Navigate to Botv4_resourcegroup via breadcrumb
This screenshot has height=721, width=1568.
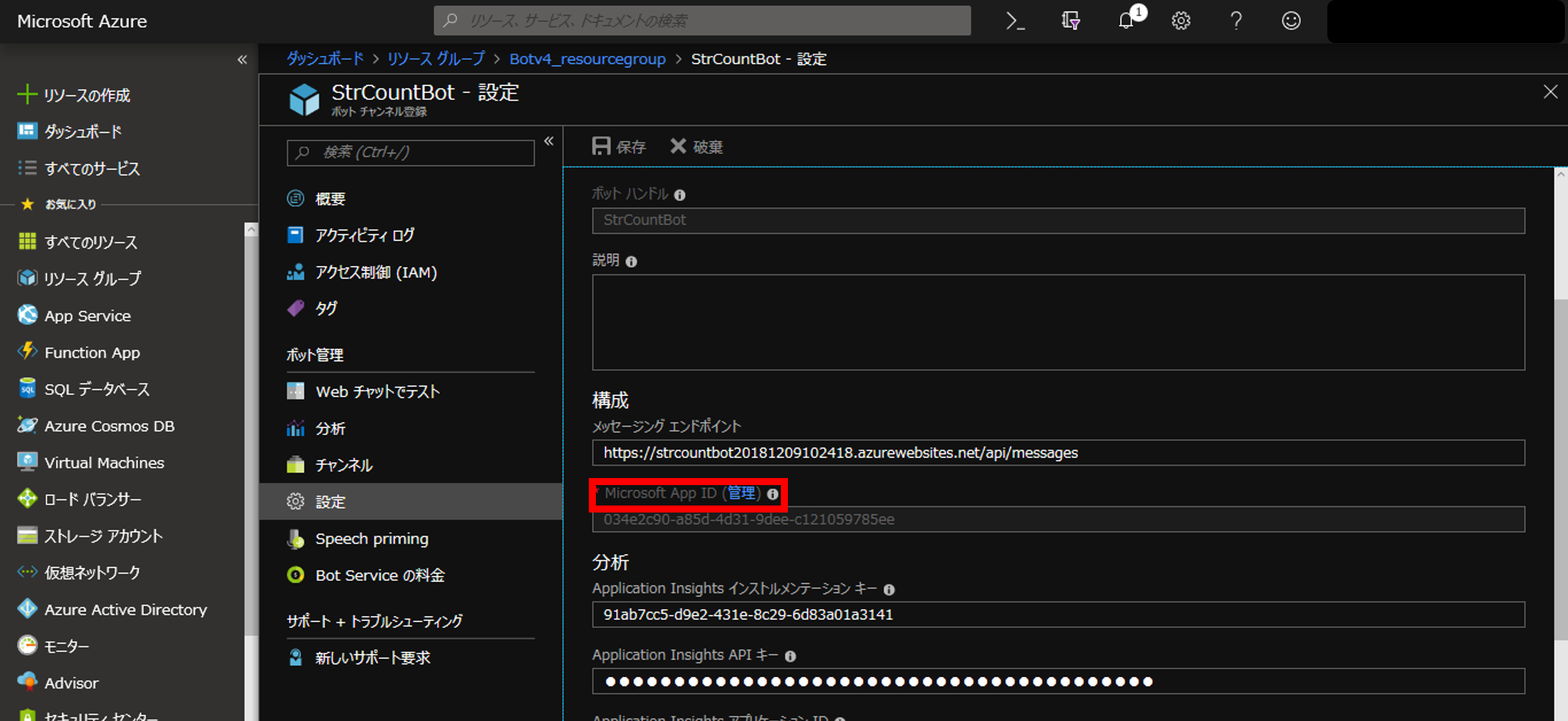tap(587, 58)
